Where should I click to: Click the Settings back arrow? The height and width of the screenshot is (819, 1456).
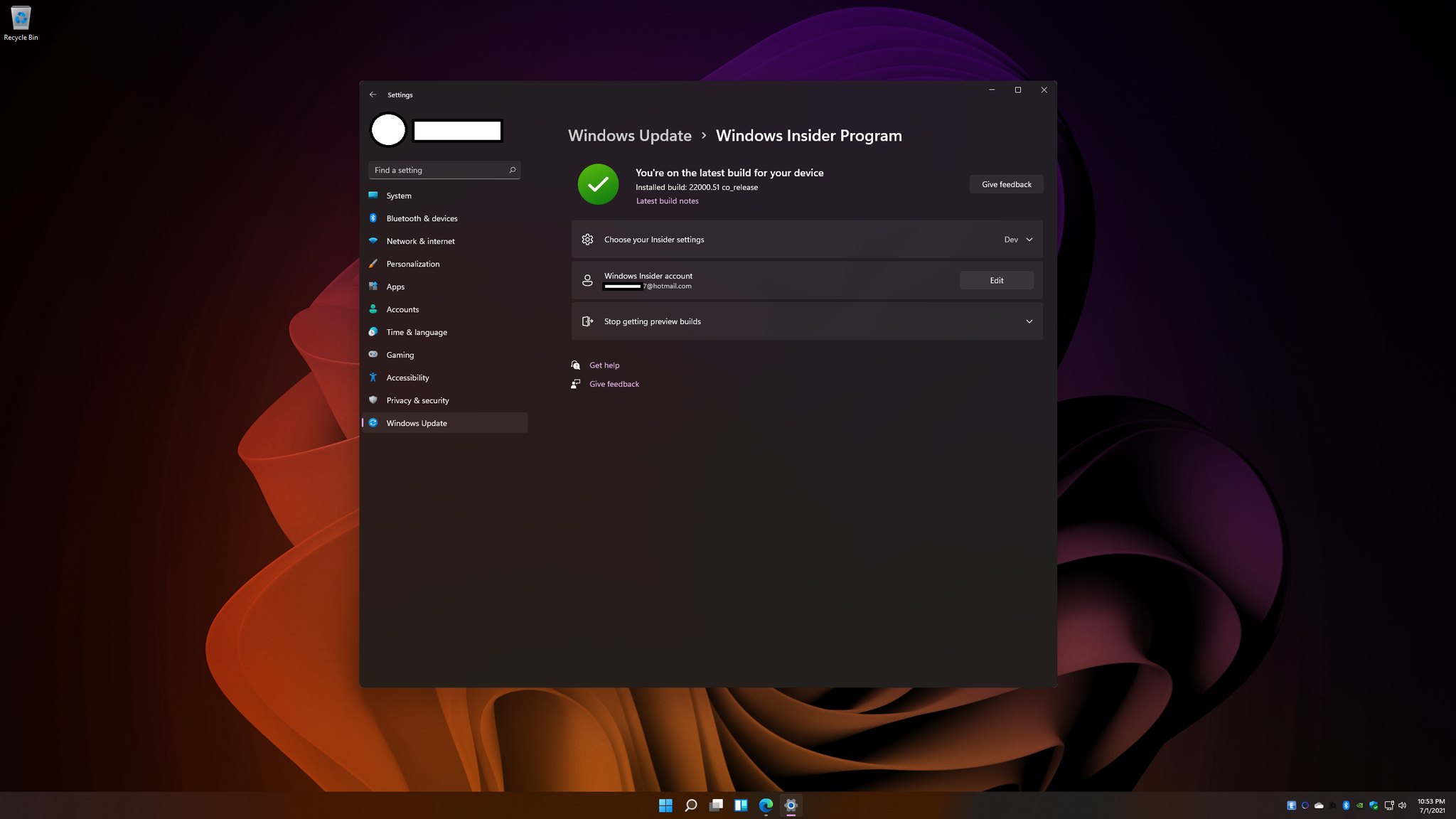pyautogui.click(x=373, y=95)
